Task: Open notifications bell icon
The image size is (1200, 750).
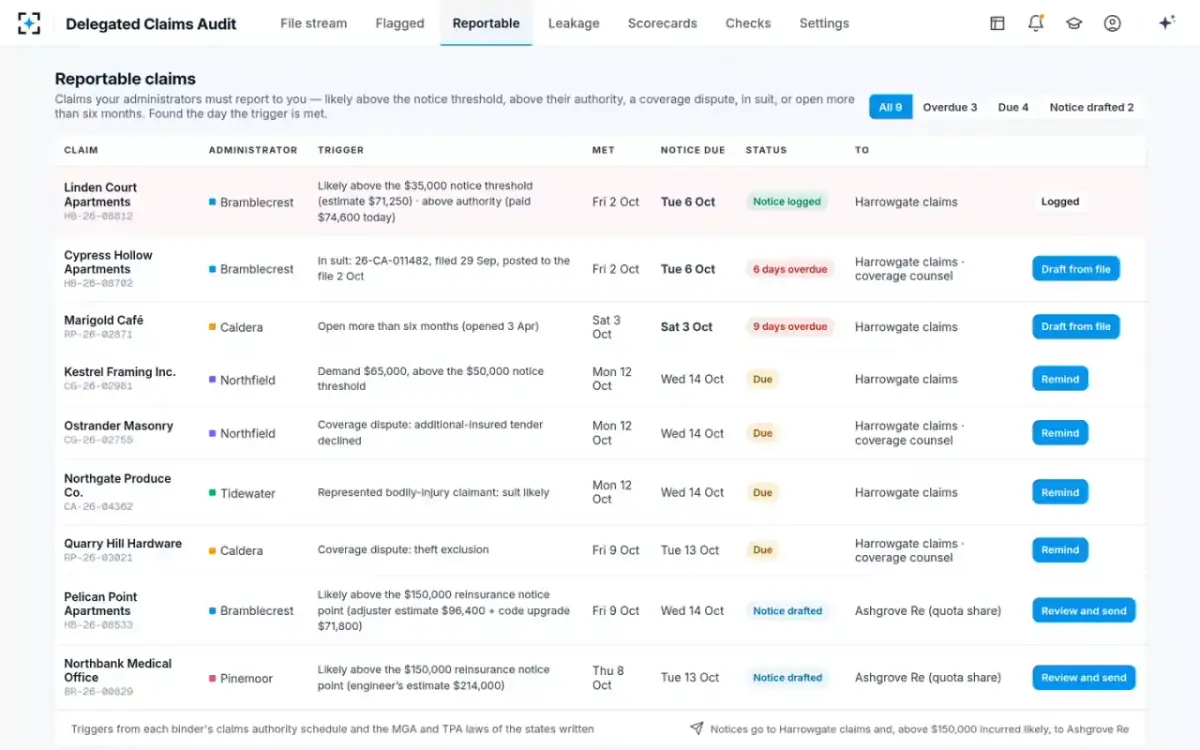Action: click(1035, 23)
